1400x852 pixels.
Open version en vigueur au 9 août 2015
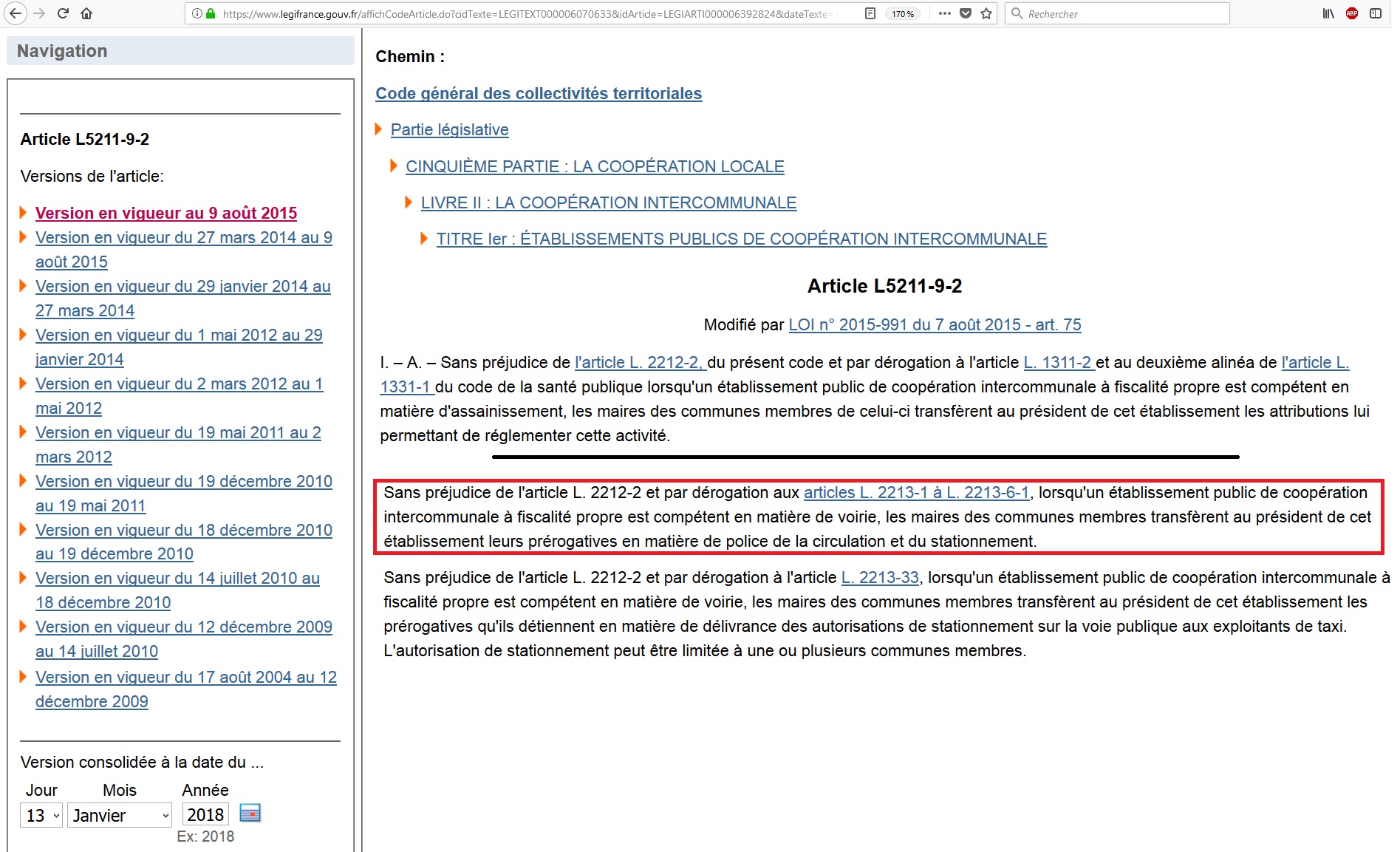pyautogui.click(x=166, y=213)
